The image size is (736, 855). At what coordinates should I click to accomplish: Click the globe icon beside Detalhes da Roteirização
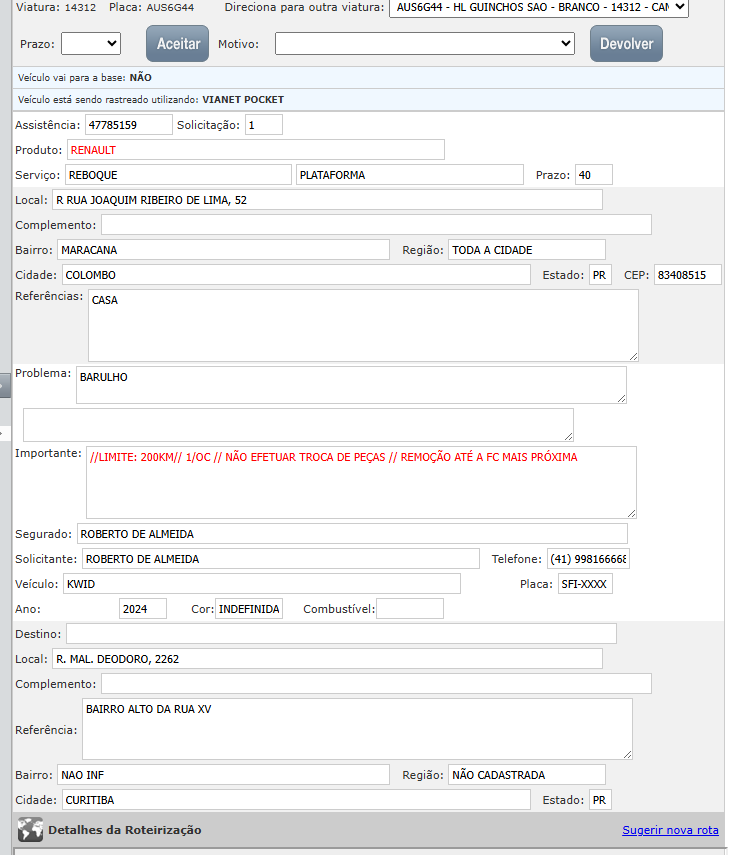tap(31, 830)
